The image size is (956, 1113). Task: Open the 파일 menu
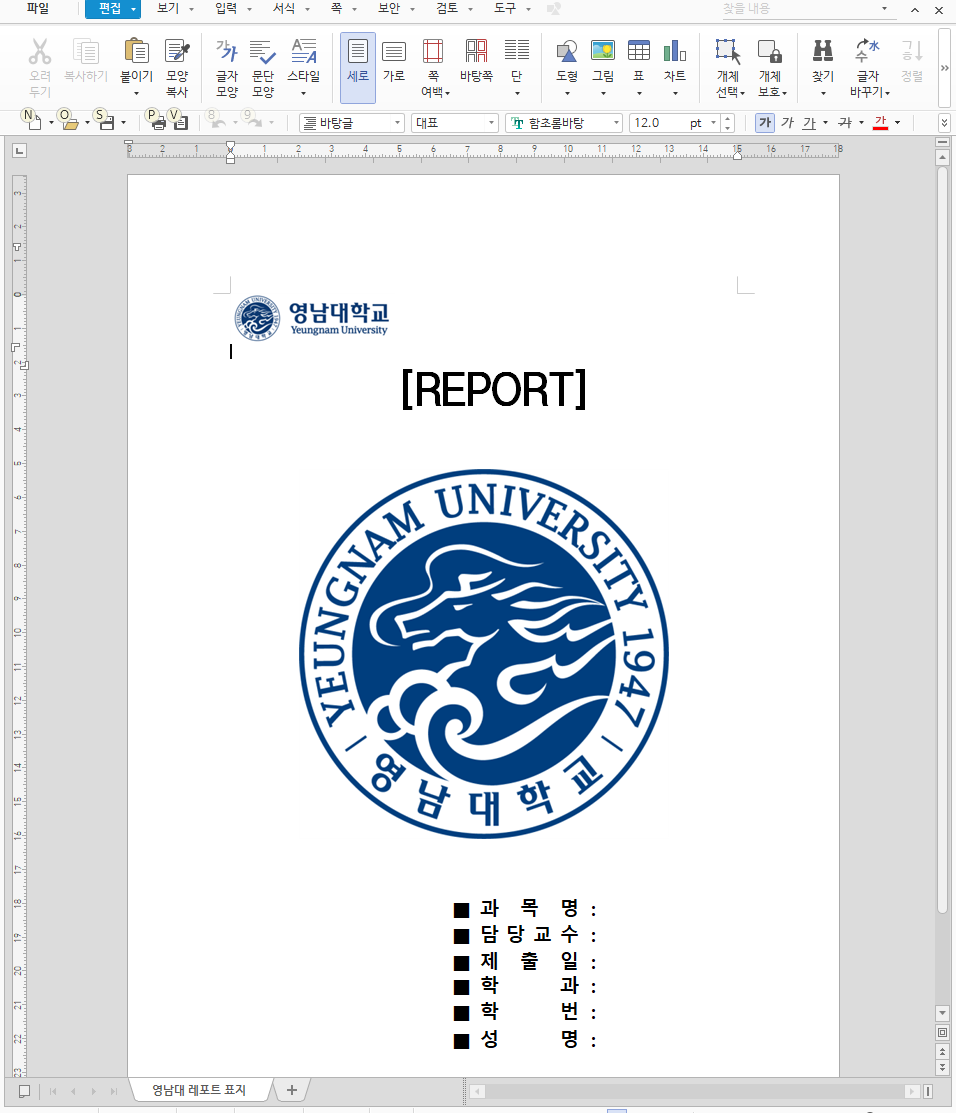coord(38,9)
